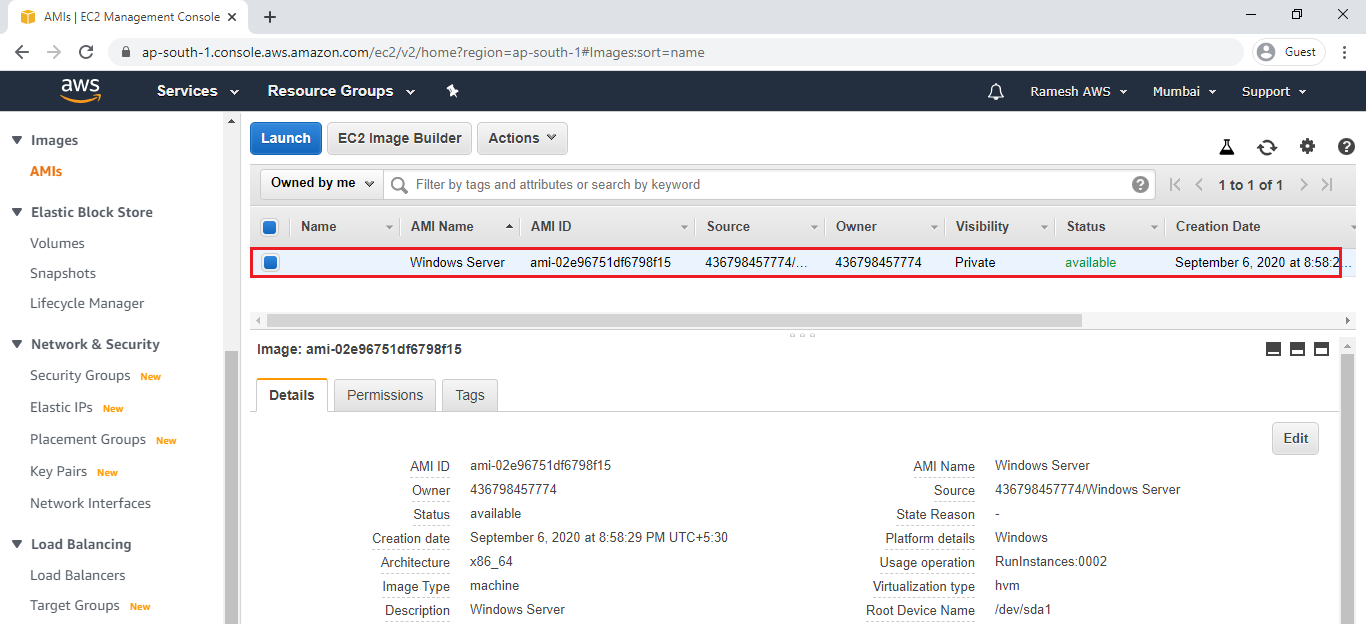The height and width of the screenshot is (624, 1366).
Task: Click the browser address bar URL
Action: click(423, 52)
